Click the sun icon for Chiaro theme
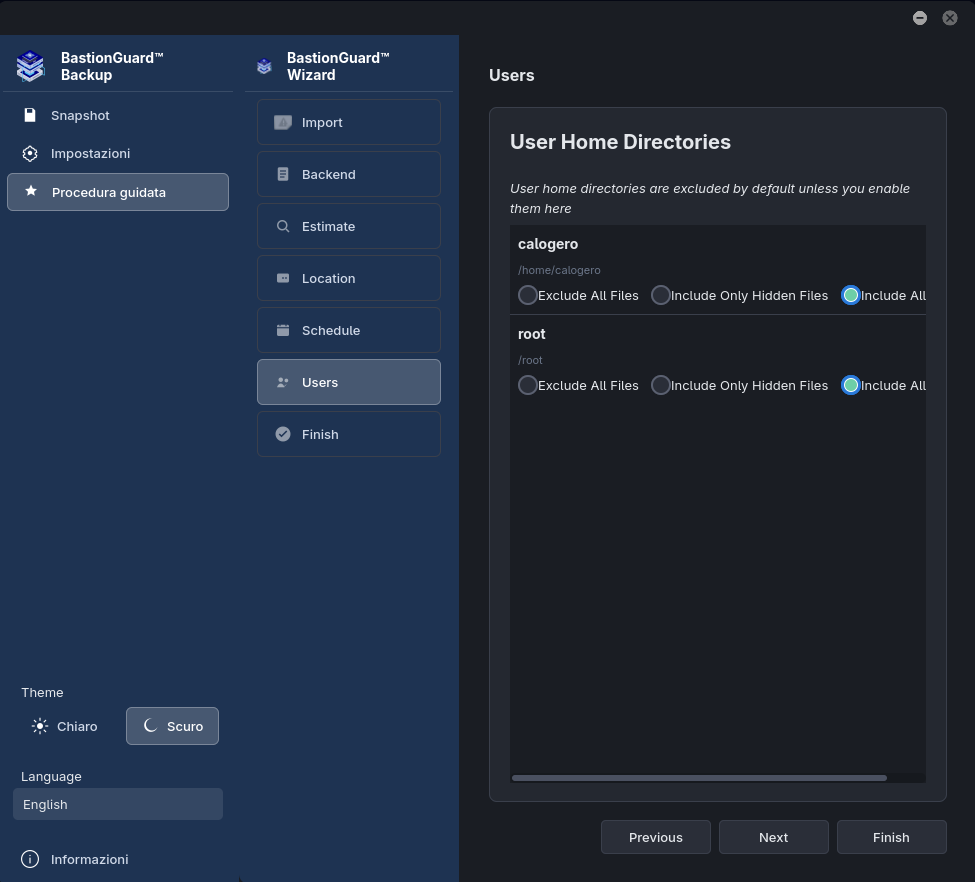Screen dimensions: 975x882 coord(40,726)
